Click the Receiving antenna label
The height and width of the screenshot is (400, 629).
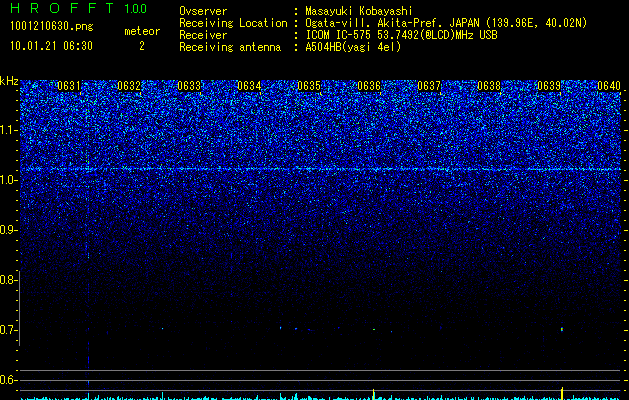click(x=230, y=47)
